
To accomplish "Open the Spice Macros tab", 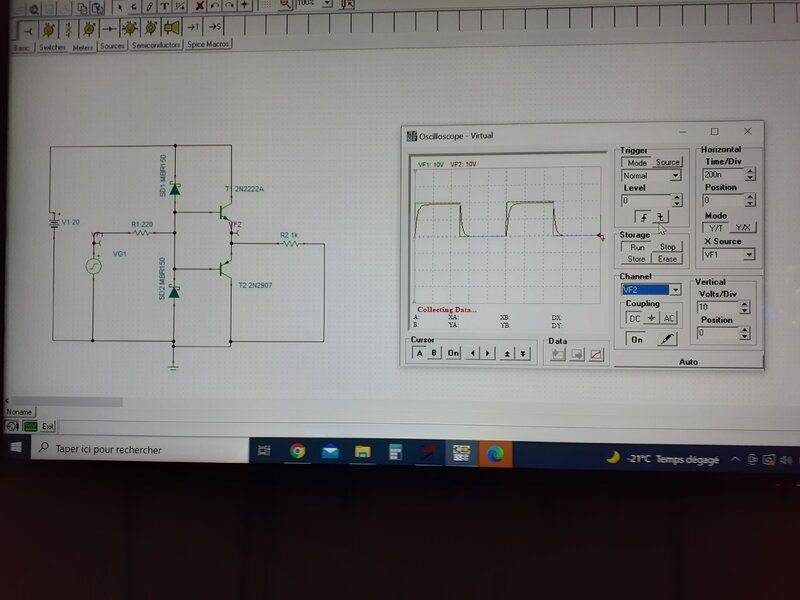I will (208, 45).
